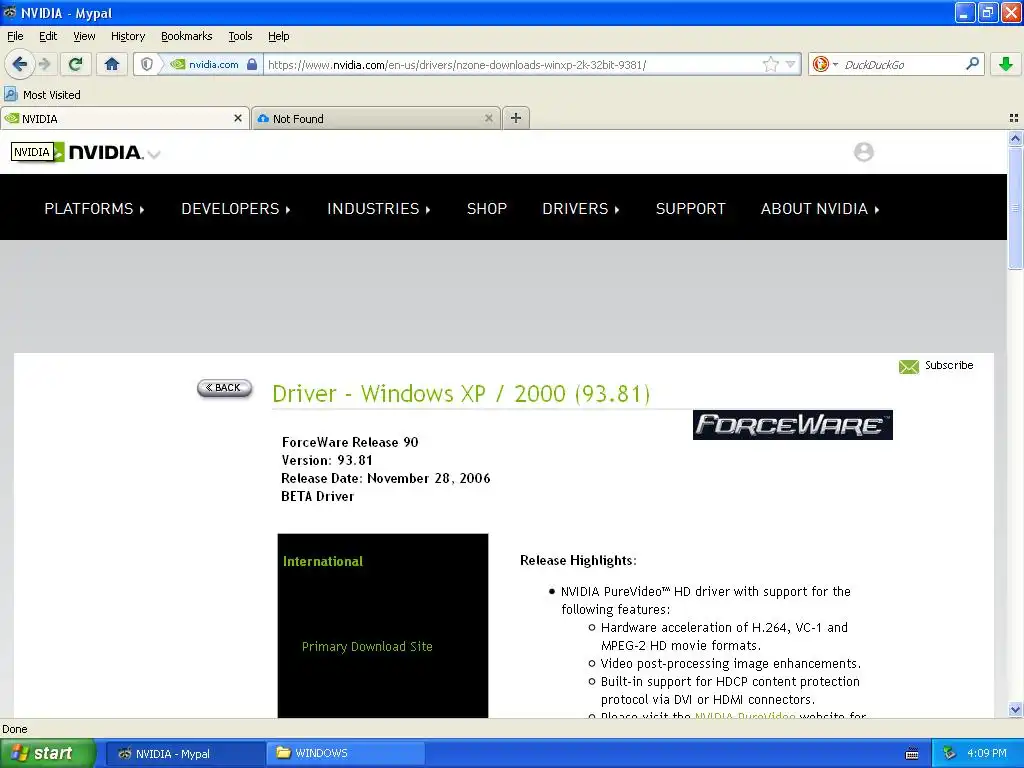This screenshot has height=768, width=1024.
Task: Open a new tab with plus button
Action: click(x=516, y=118)
